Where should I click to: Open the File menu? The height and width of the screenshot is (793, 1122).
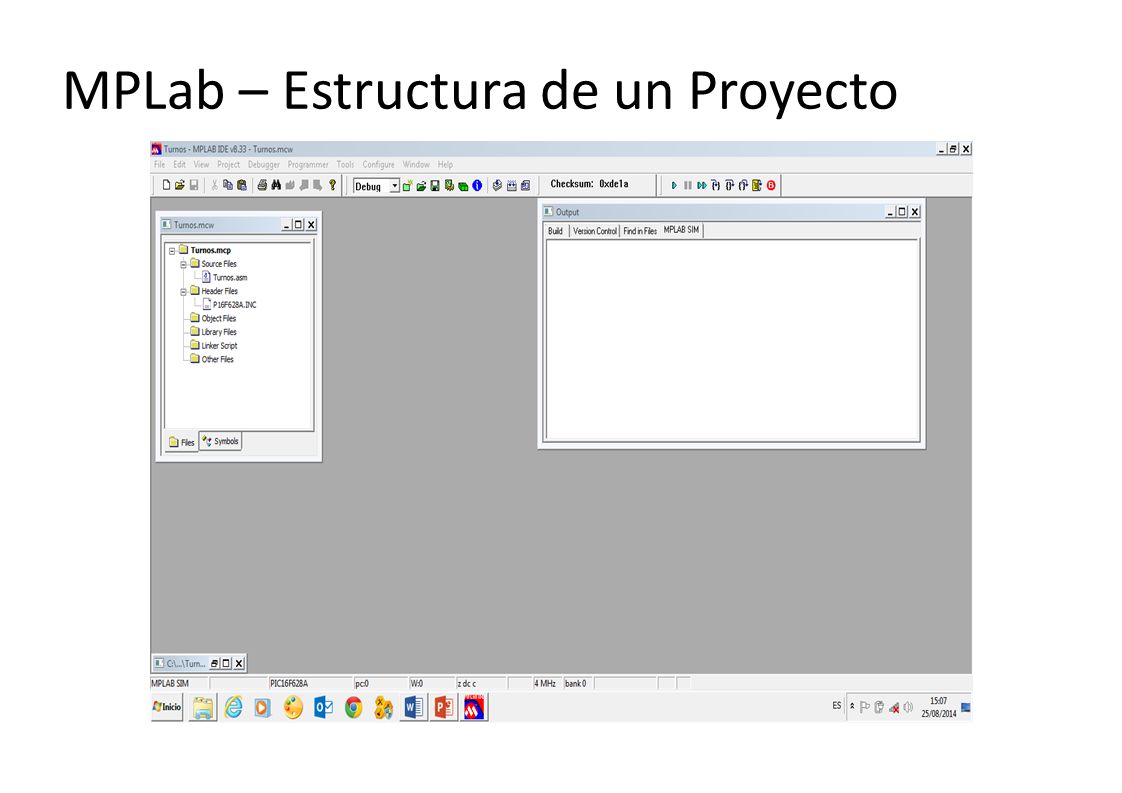pos(160,165)
